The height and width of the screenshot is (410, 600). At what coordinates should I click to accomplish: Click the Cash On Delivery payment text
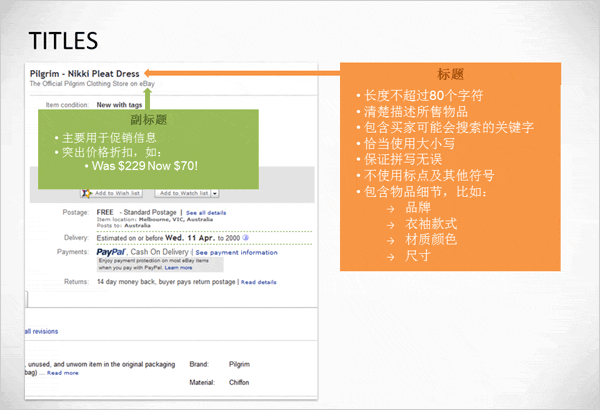160,252
